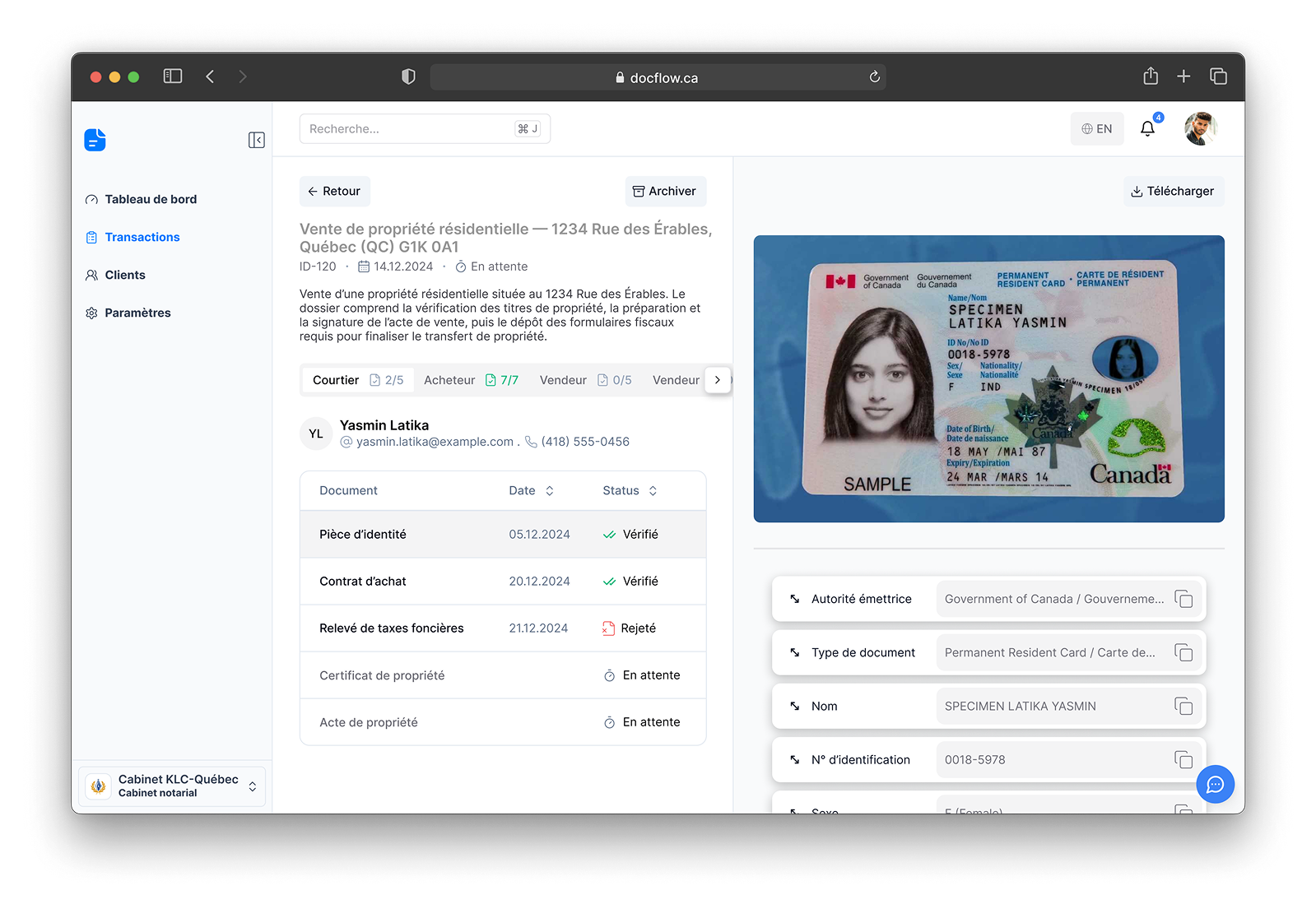Click the privacy shield icon
The width and height of the screenshot is (1316, 904).
click(x=408, y=76)
